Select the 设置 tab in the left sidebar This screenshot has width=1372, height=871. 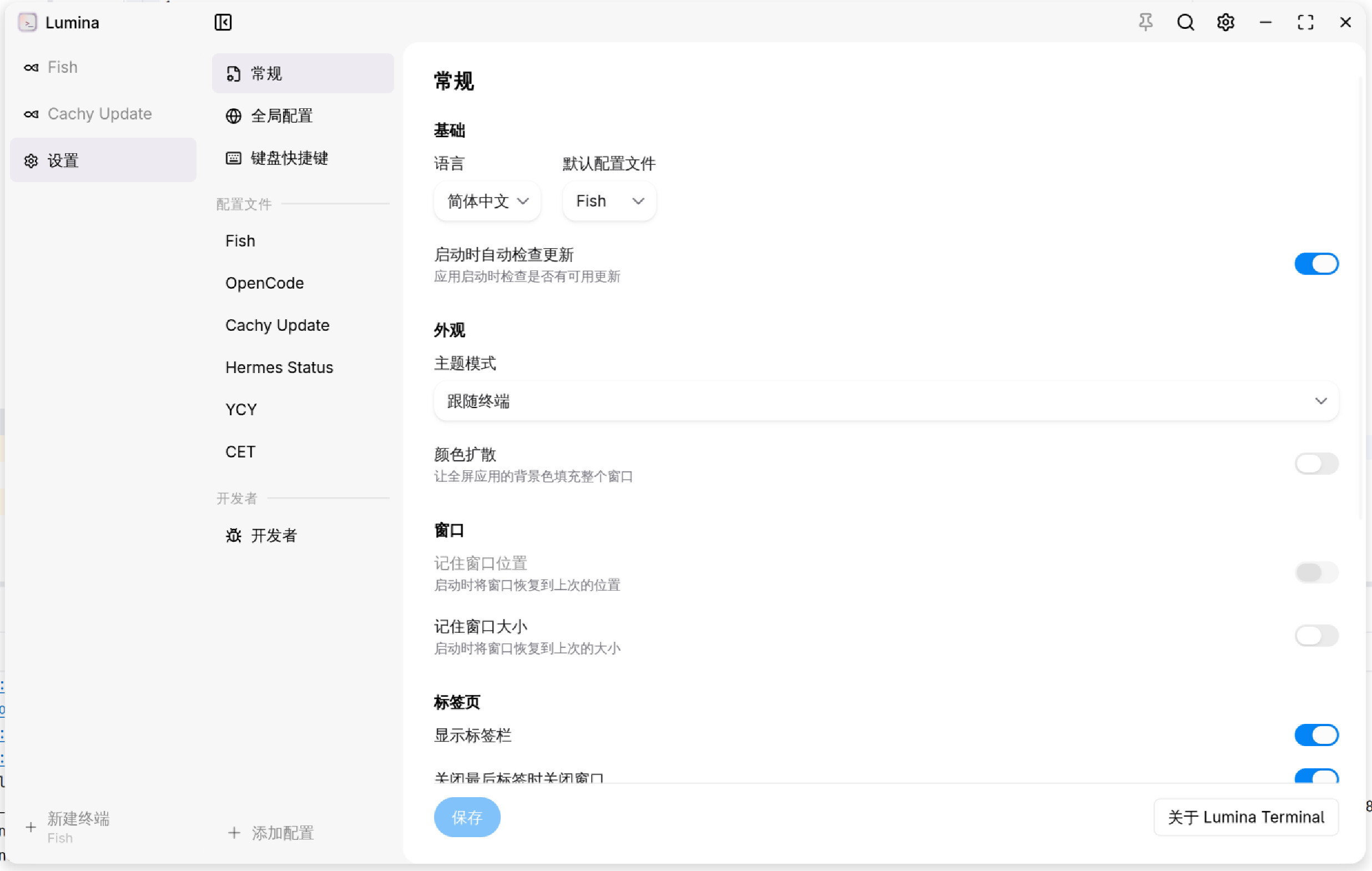[103, 160]
